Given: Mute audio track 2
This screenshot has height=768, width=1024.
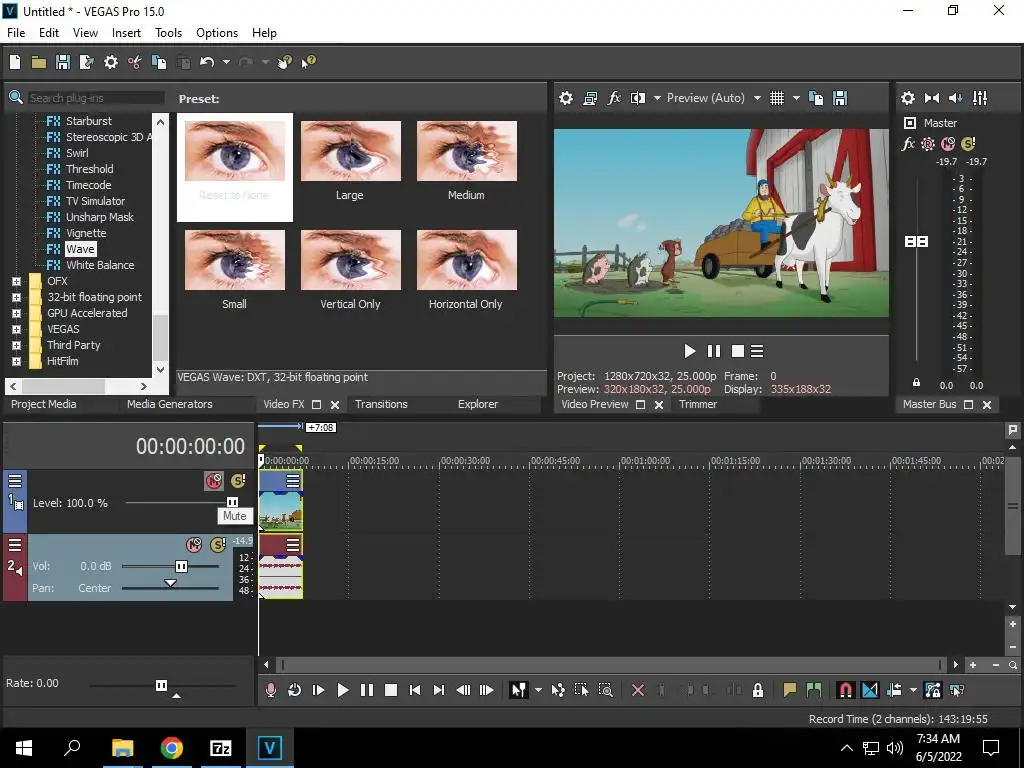Looking at the screenshot, I should pyautogui.click(x=194, y=545).
